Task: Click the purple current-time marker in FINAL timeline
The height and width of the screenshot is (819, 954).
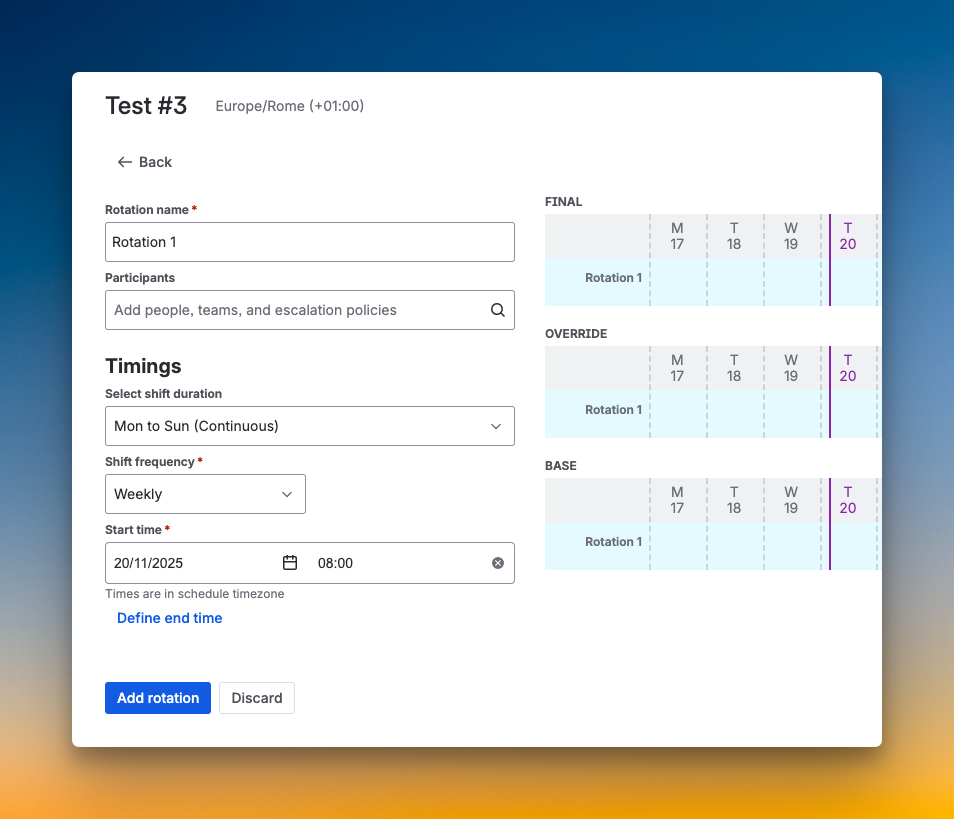Action: coord(829,260)
